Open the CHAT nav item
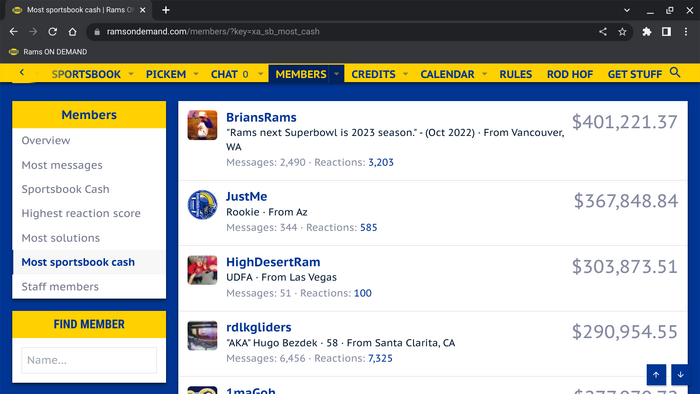 (x=229, y=74)
